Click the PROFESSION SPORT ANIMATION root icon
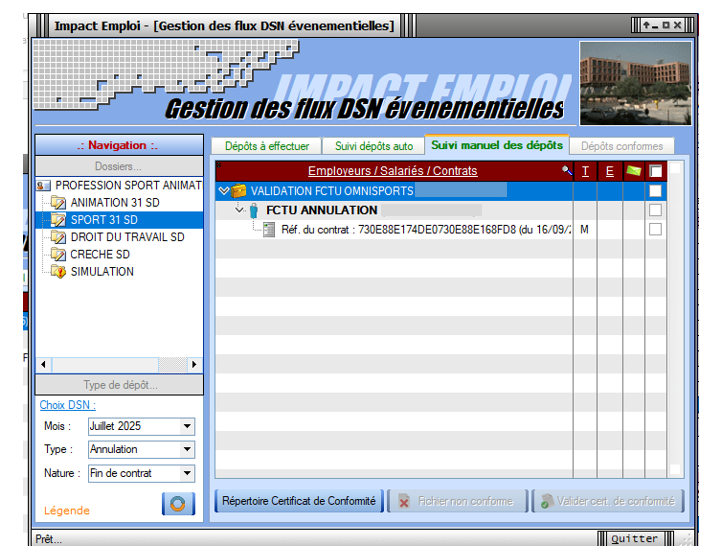This screenshot has height=552, width=711. point(43,186)
